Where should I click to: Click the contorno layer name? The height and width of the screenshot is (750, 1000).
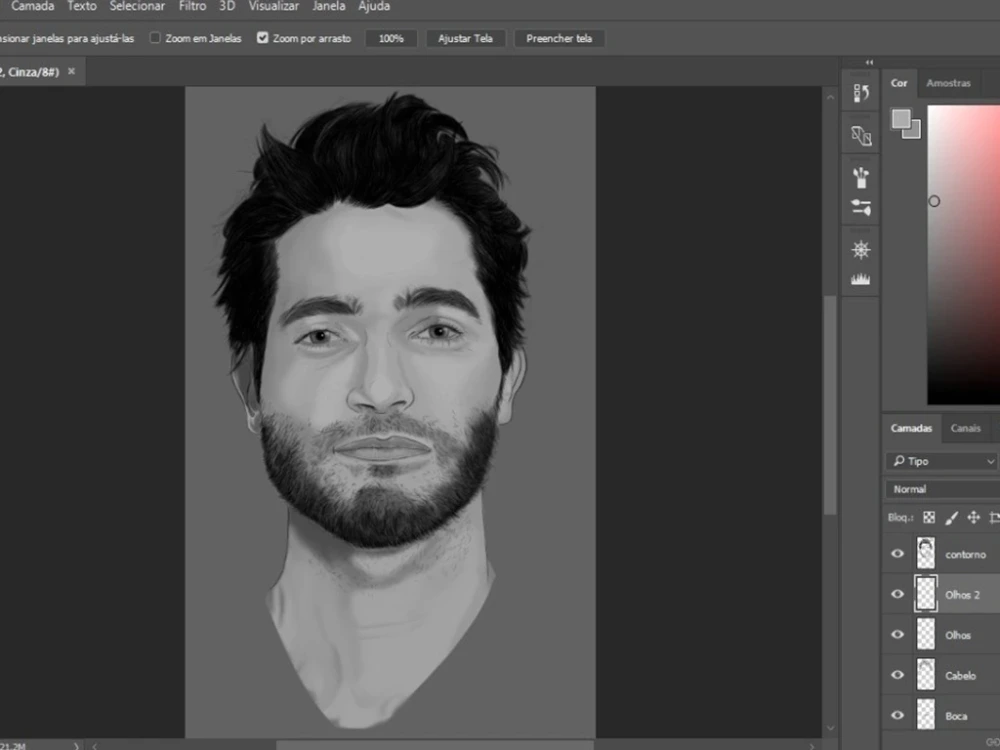[x=966, y=554]
